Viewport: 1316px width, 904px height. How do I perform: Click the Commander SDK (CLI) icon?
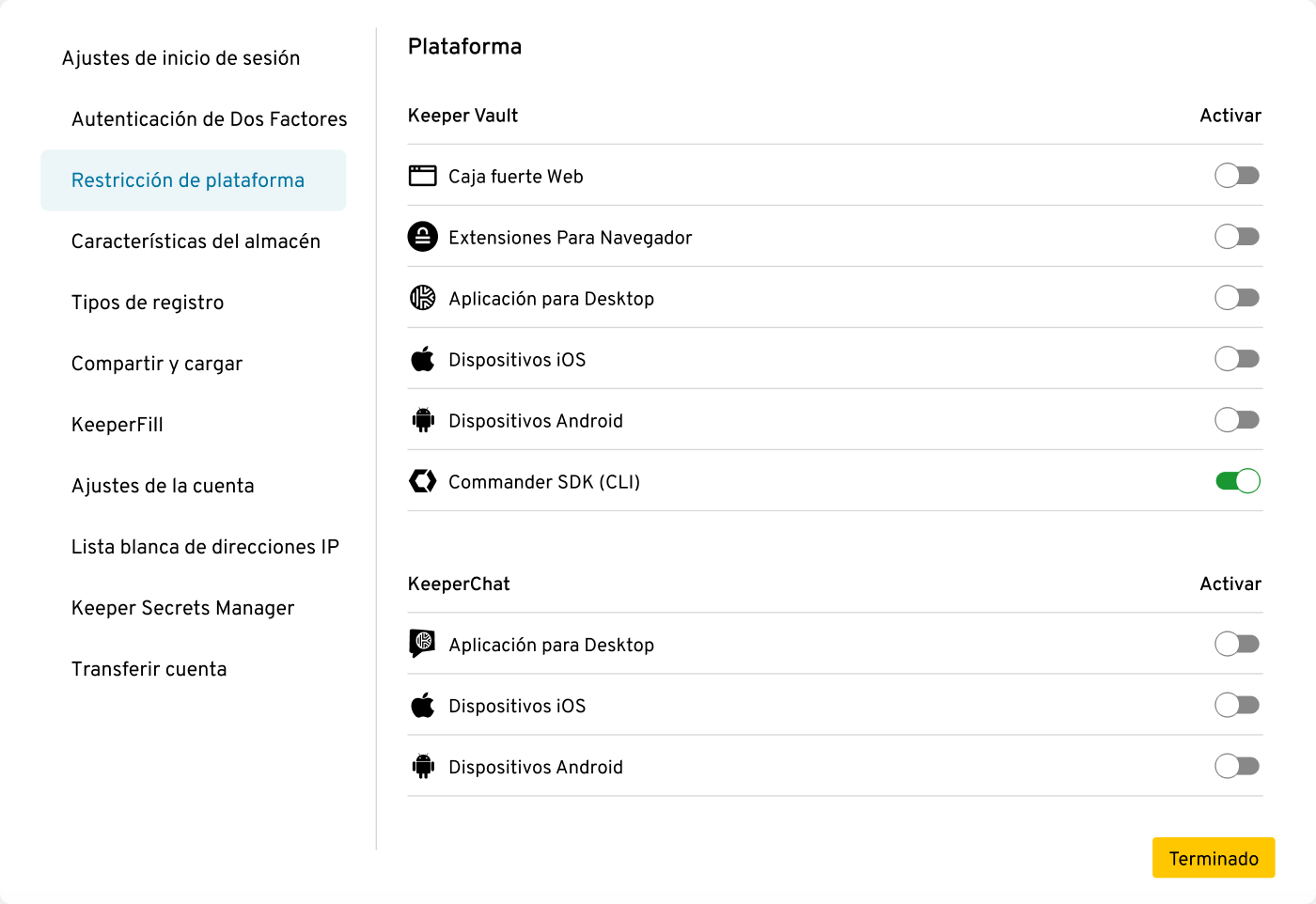pos(423,481)
